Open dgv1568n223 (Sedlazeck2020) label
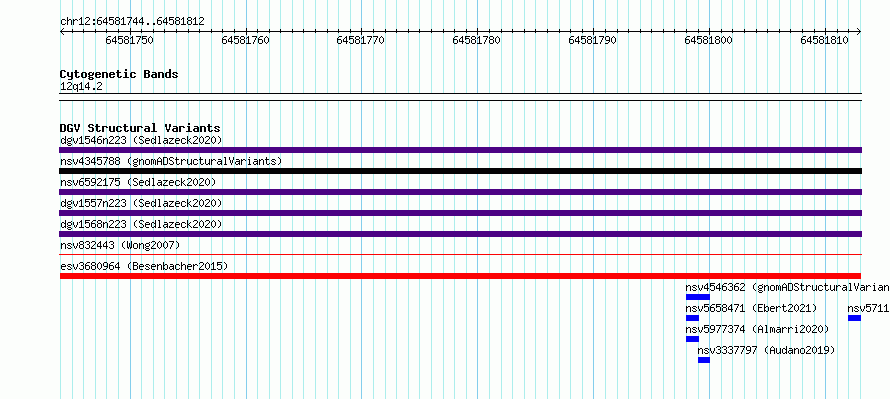890x399 pixels. point(141,224)
